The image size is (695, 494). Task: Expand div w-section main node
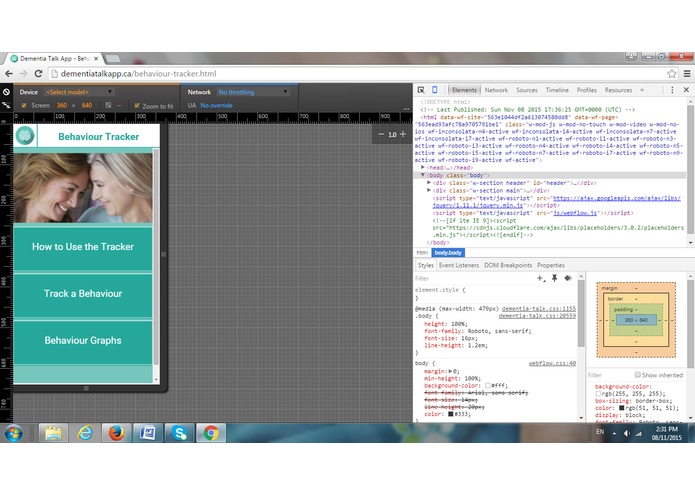429,190
